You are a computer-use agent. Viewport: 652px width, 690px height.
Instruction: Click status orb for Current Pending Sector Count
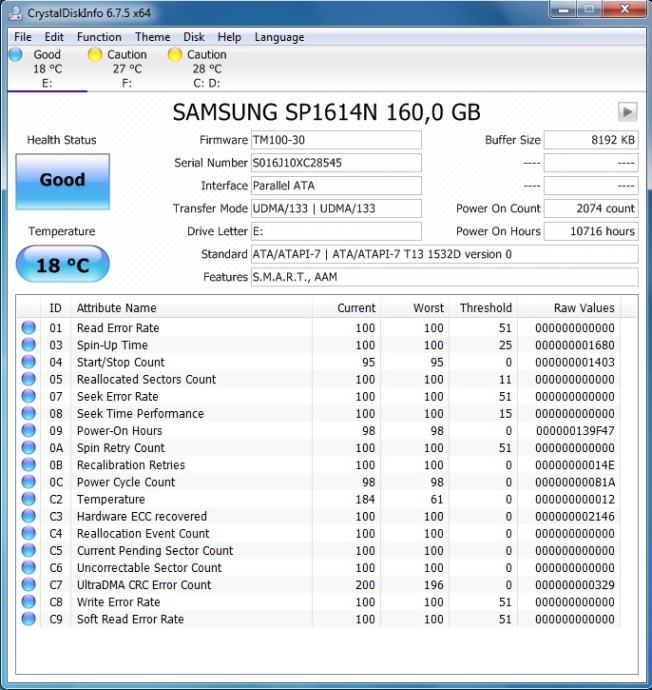click(29, 551)
